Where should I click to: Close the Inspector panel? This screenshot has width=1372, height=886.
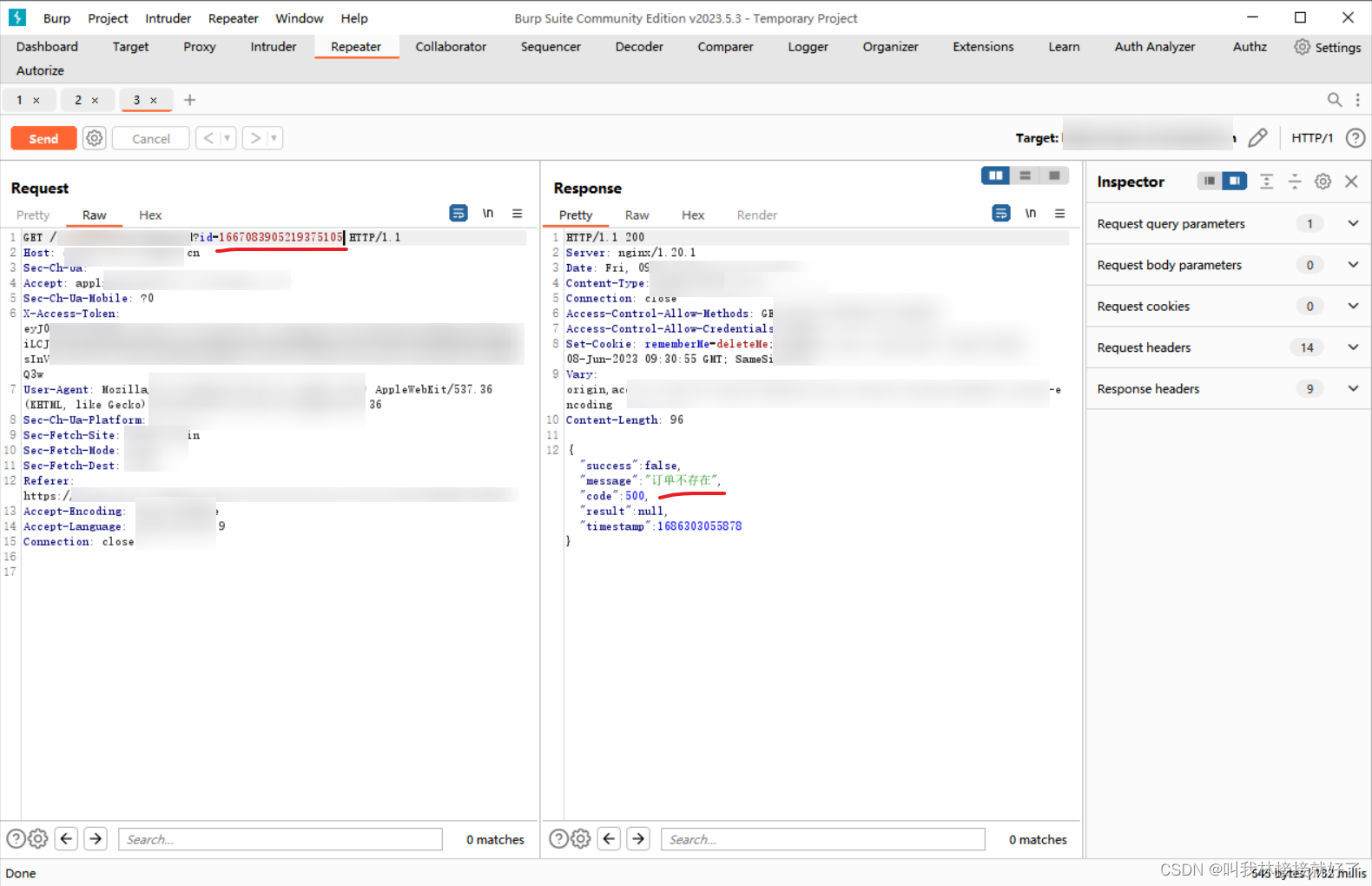(1351, 181)
